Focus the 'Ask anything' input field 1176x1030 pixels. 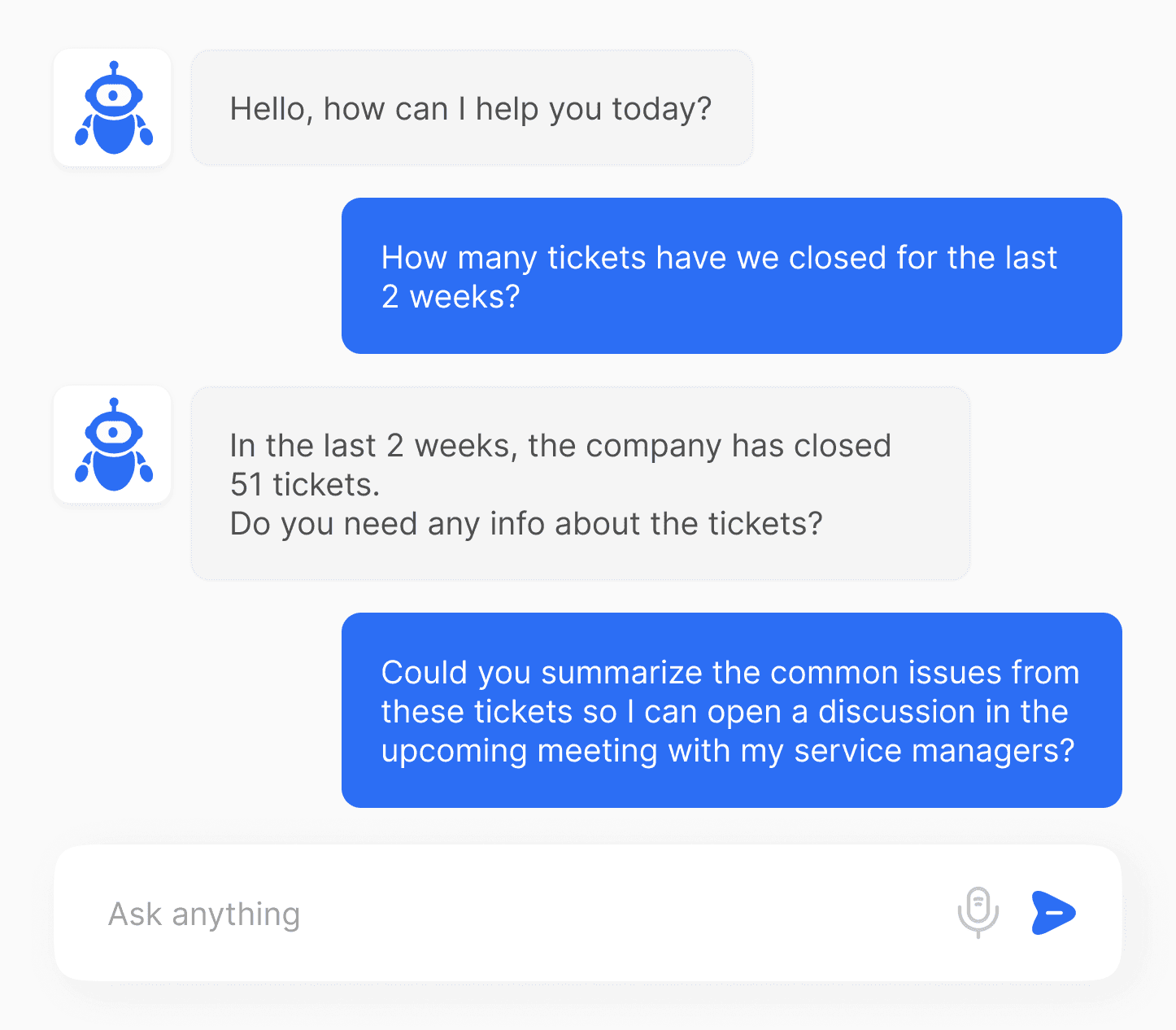tap(325, 913)
